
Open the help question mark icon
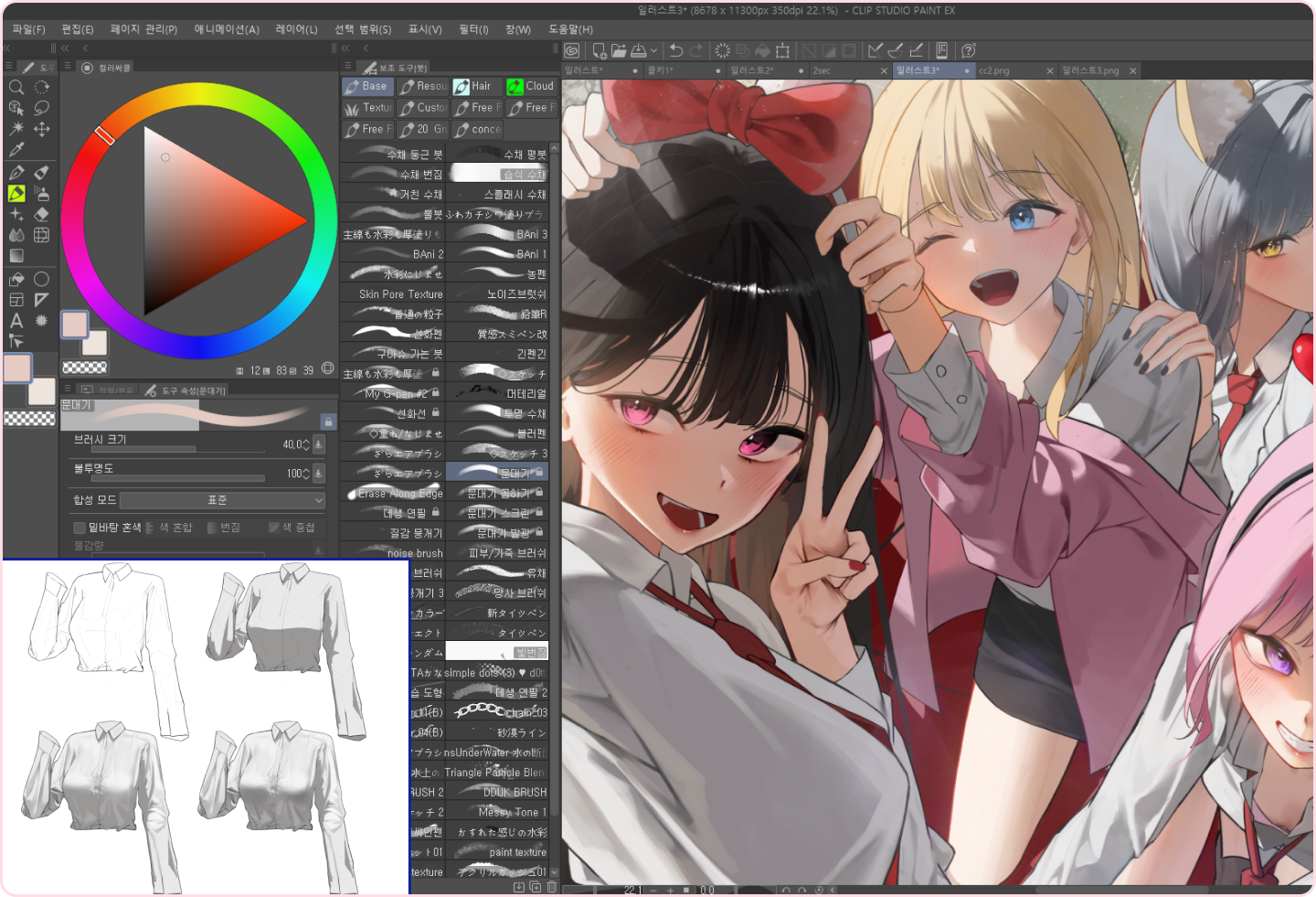969,50
